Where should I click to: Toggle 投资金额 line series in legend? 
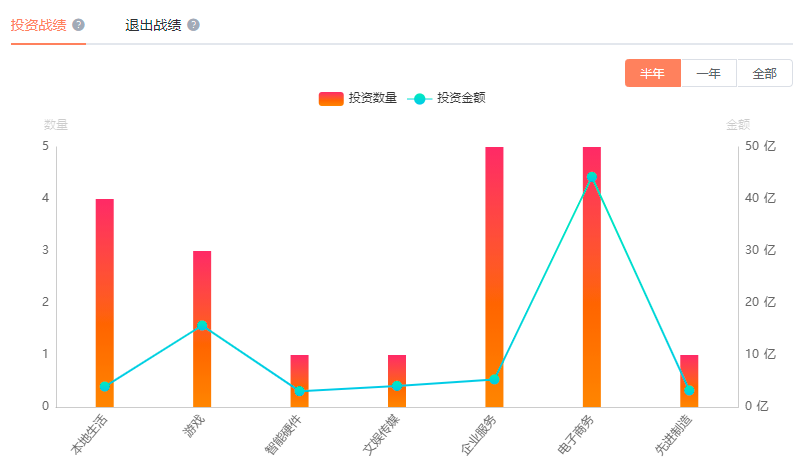pos(461,98)
